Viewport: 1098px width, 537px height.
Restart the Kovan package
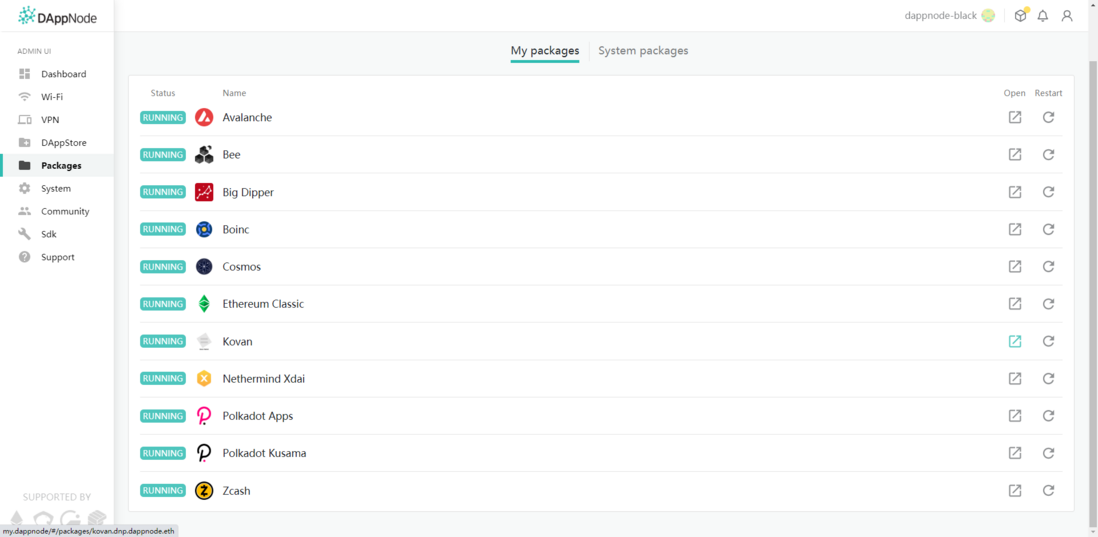(x=1048, y=341)
